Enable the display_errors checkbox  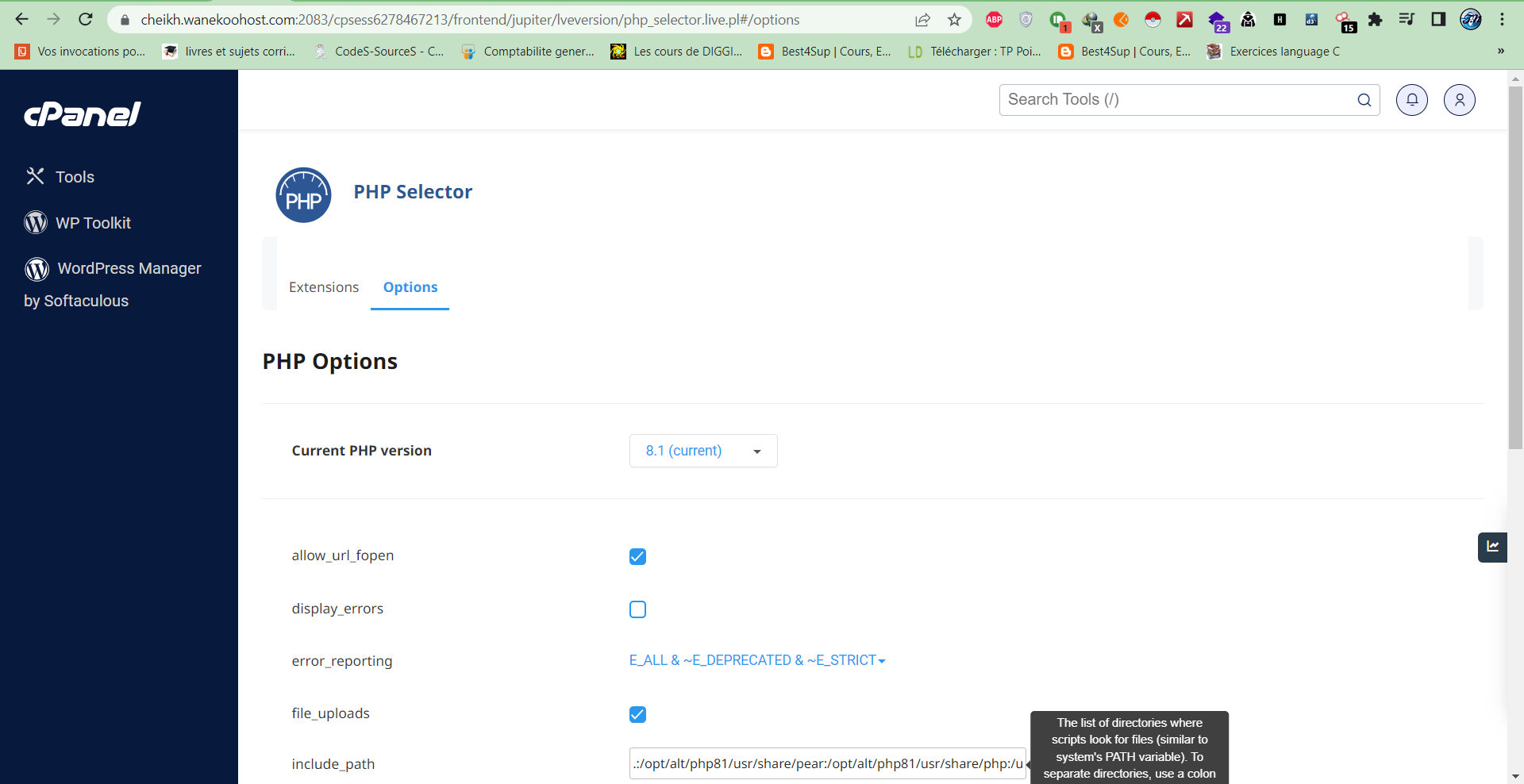tap(637, 609)
